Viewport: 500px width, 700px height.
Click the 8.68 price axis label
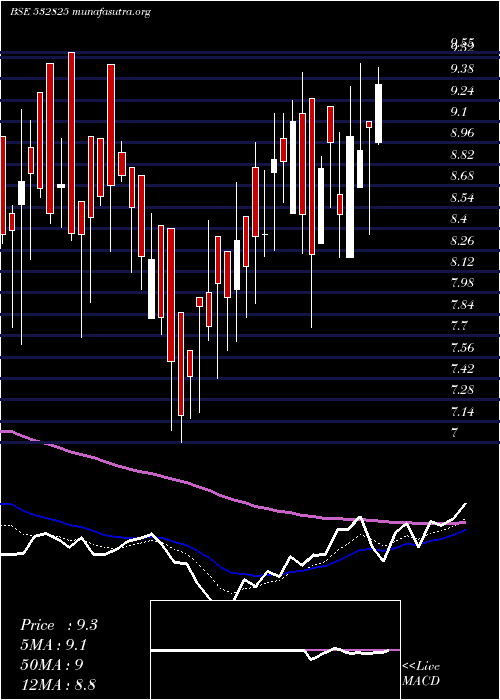click(462, 176)
